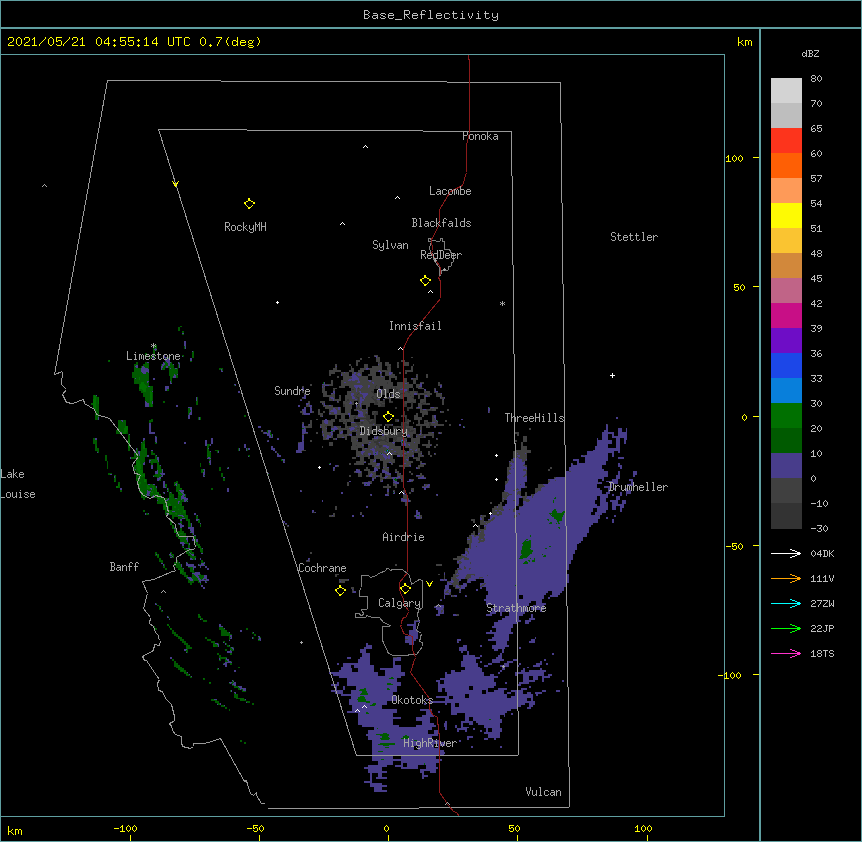862x842 pixels.
Task: Select the yellow diamond marker below Cochrane
Action: coord(340,591)
